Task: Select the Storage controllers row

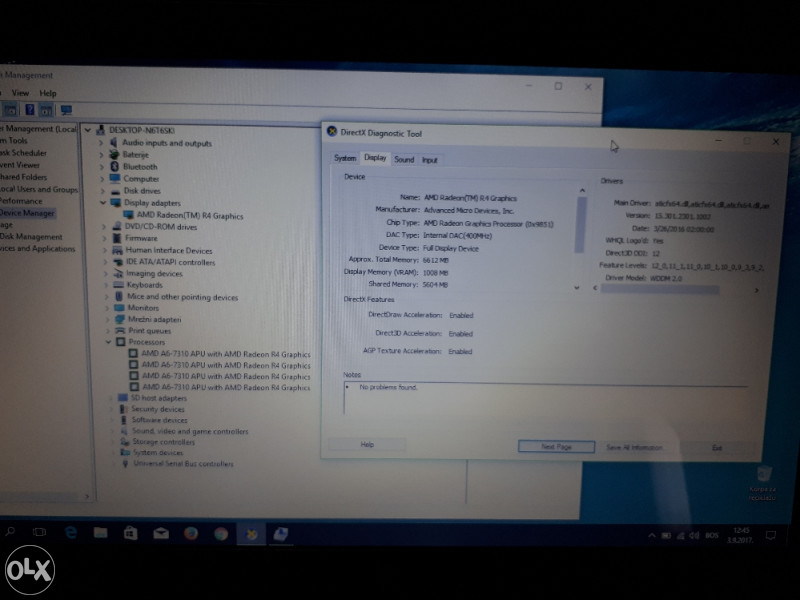Action: 163,442
